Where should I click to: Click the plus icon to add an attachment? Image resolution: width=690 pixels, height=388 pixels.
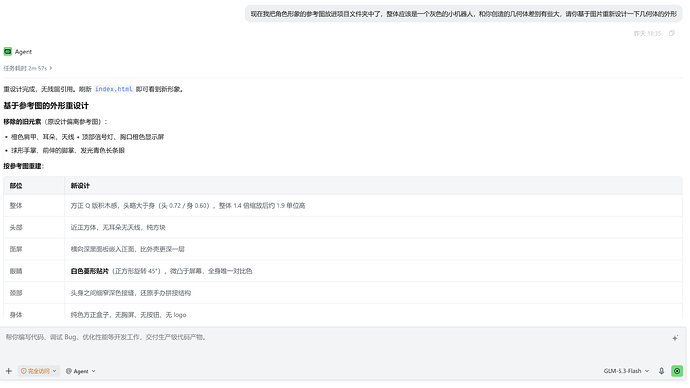tap(9, 371)
